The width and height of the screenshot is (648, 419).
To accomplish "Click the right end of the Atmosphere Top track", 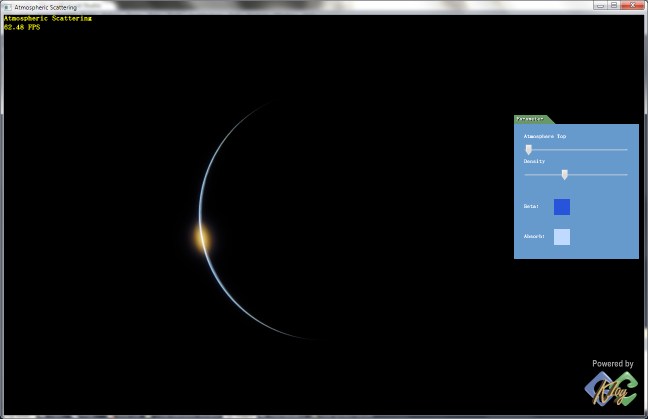I will click(626, 149).
